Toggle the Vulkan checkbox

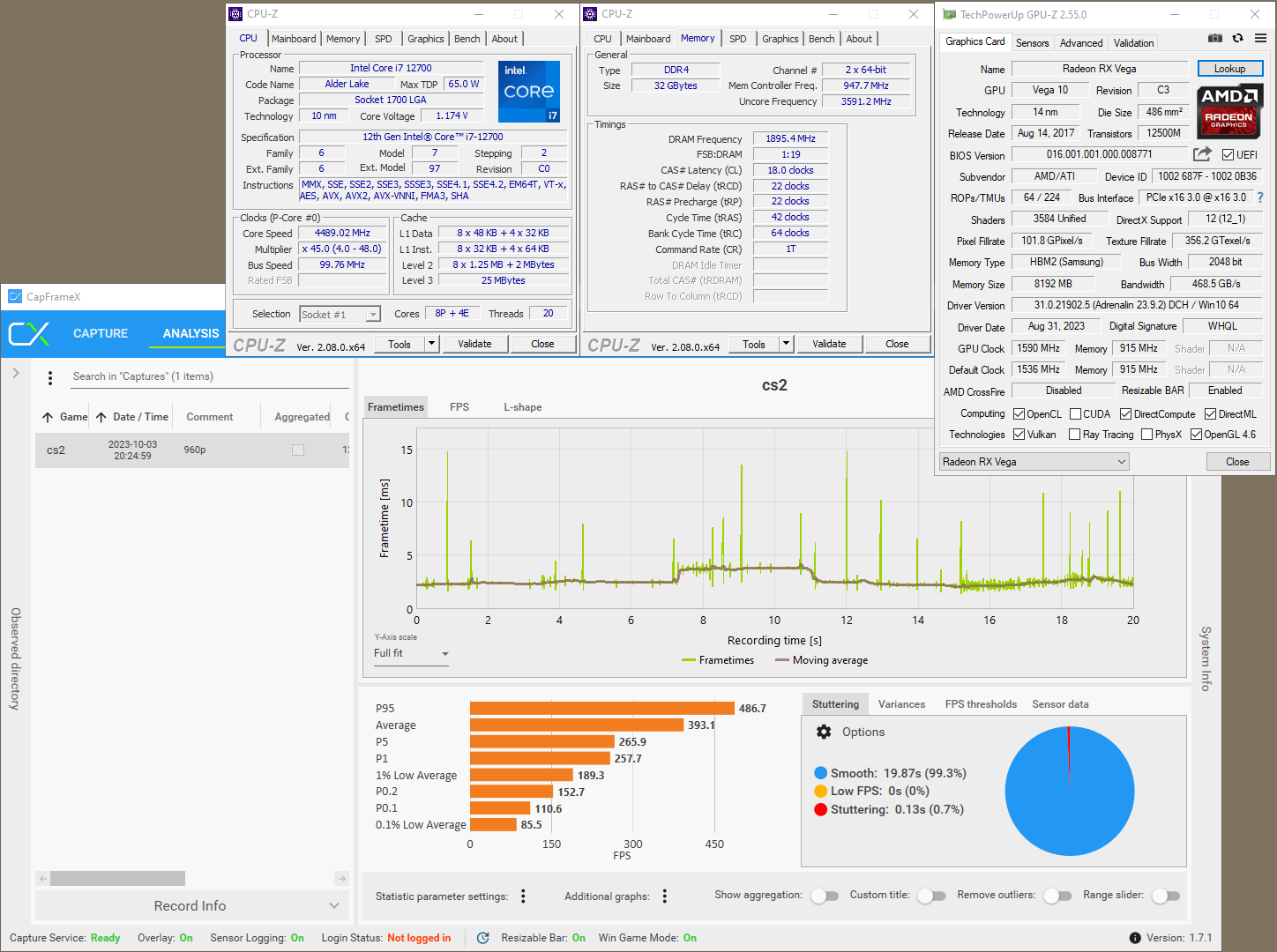click(x=1019, y=435)
